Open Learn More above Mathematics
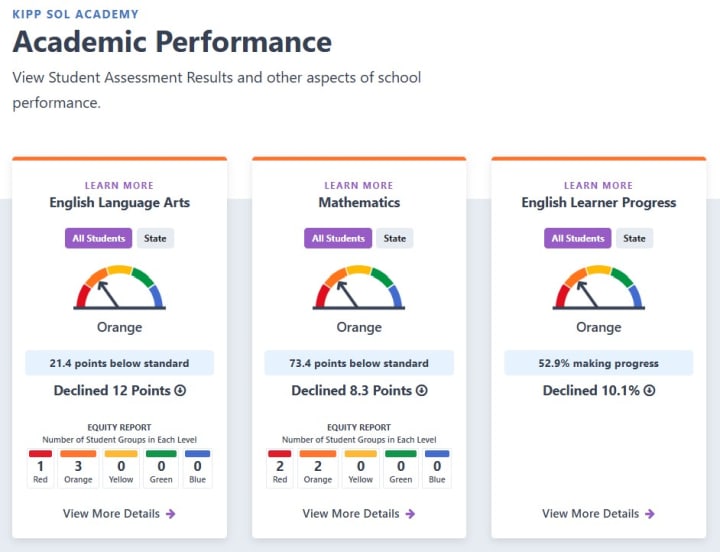720x552 pixels. click(x=359, y=185)
